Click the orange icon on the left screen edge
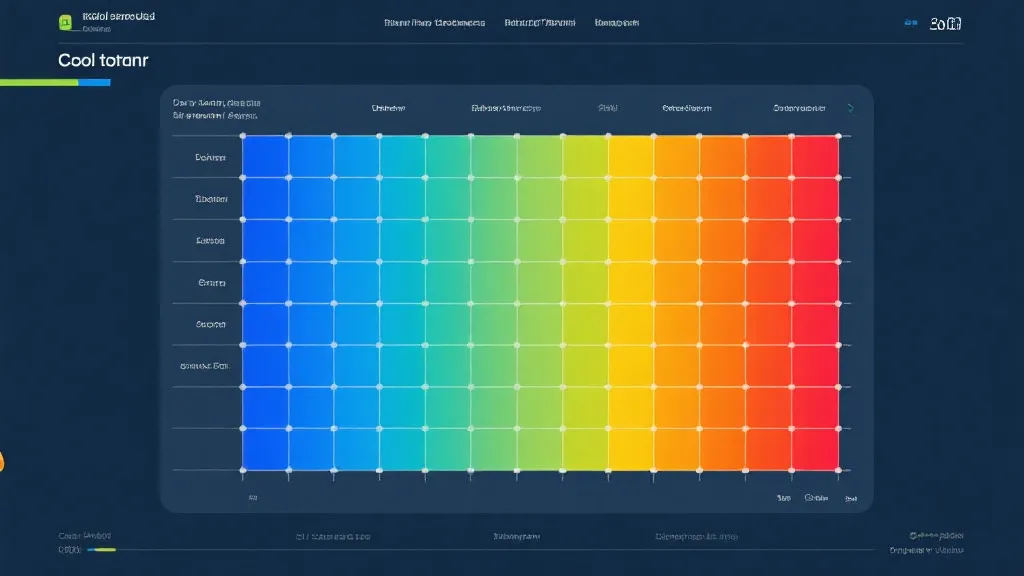Image resolution: width=1024 pixels, height=576 pixels. 2,461
